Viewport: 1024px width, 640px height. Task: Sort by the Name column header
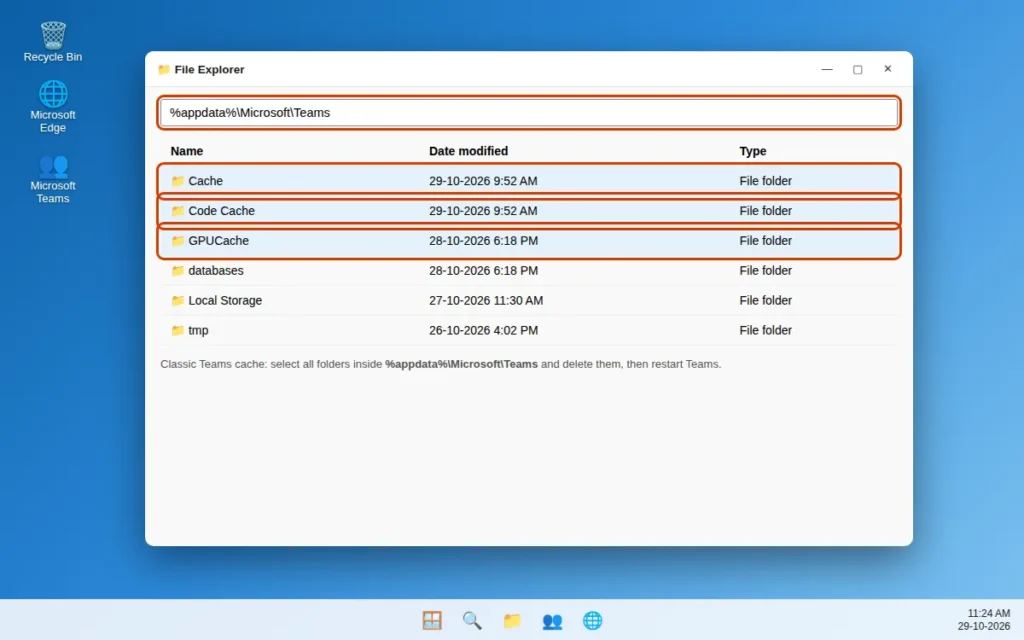(187, 151)
